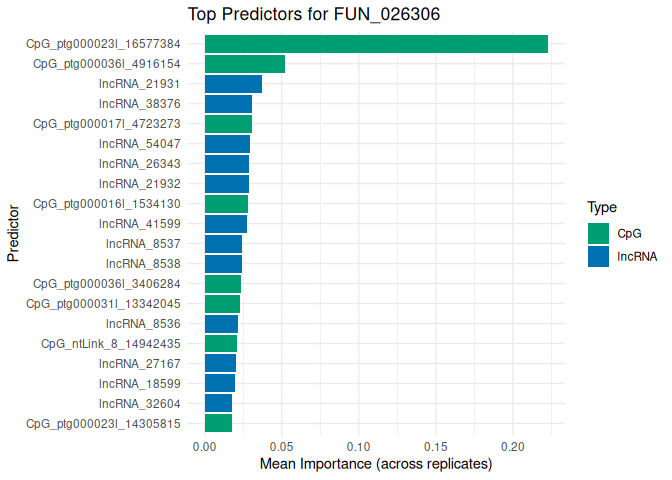672x480 pixels.
Task: Click the CpG_ptg000023l_14305815 bar at bottom
Action: 218,423
